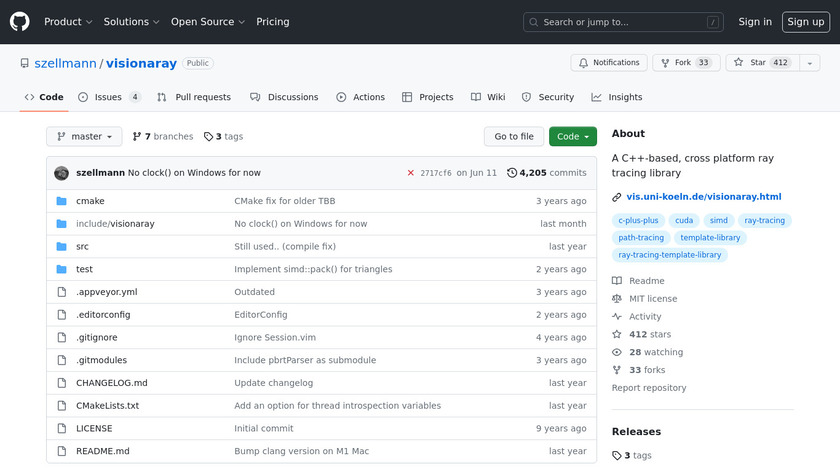Click the cmake folder icon
Image resolution: width=840 pixels, height=472 pixels.
pyautogui.click(x=61, y=201)
